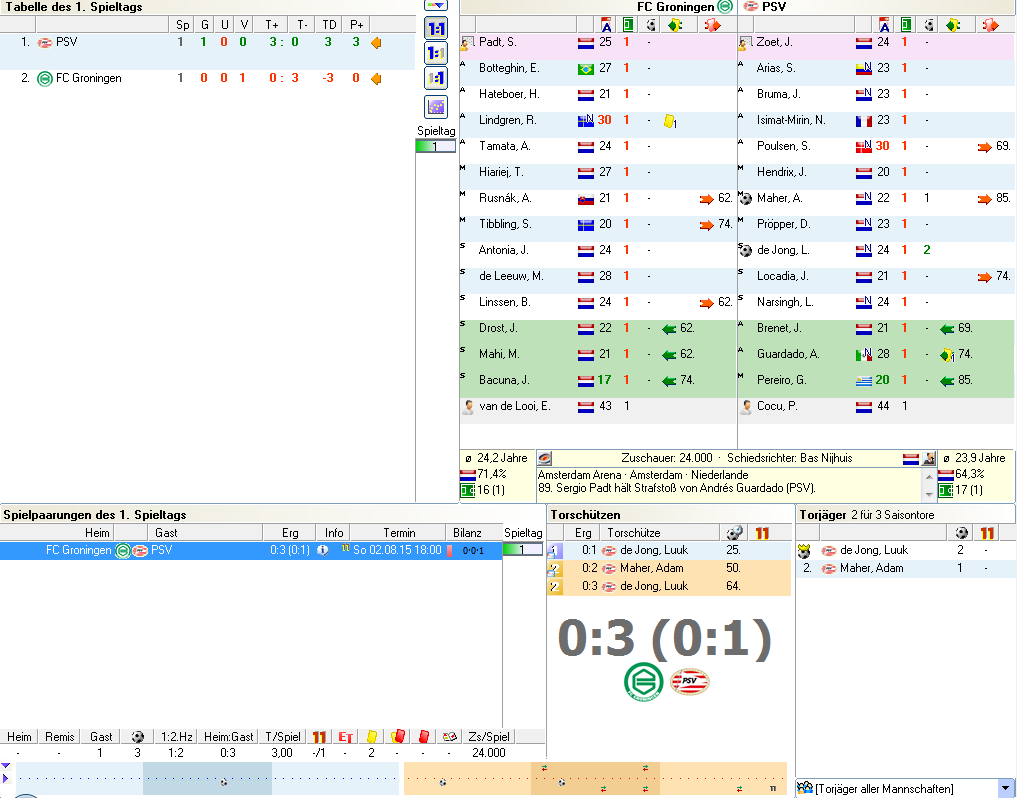Select the FC Groningen vs PSV match row
This screenshot has width=1017, height=798.
point(250,550)
